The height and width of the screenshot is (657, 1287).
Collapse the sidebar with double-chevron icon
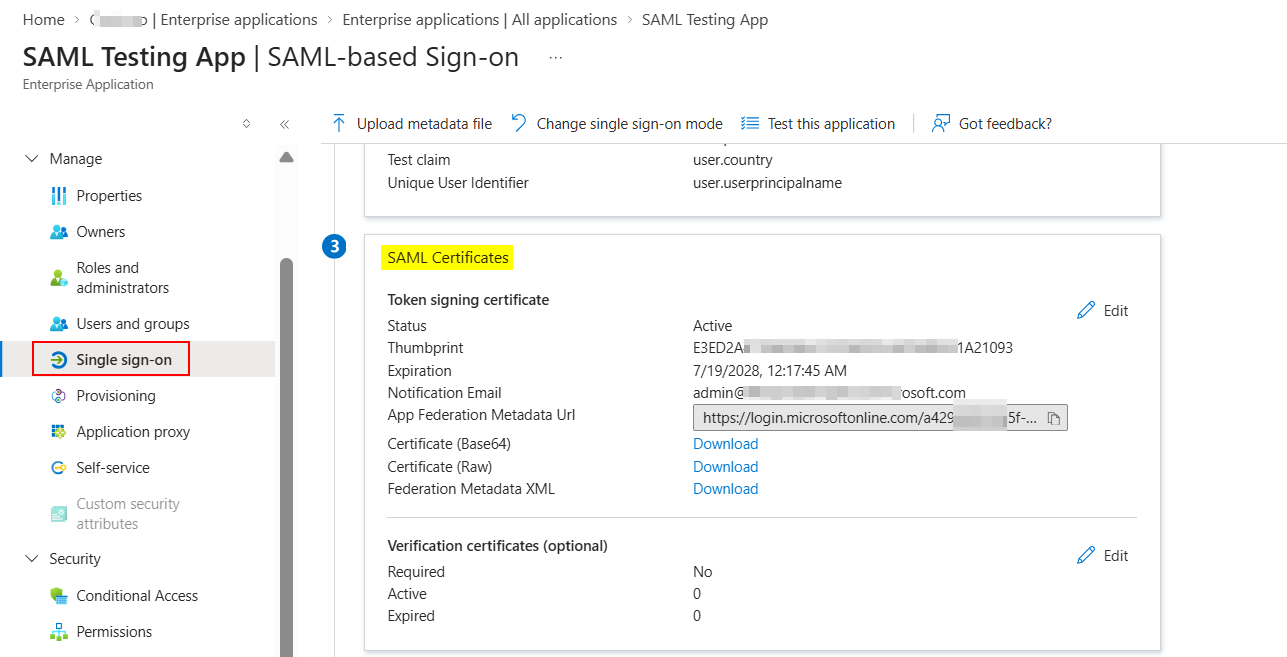(284, 124)
